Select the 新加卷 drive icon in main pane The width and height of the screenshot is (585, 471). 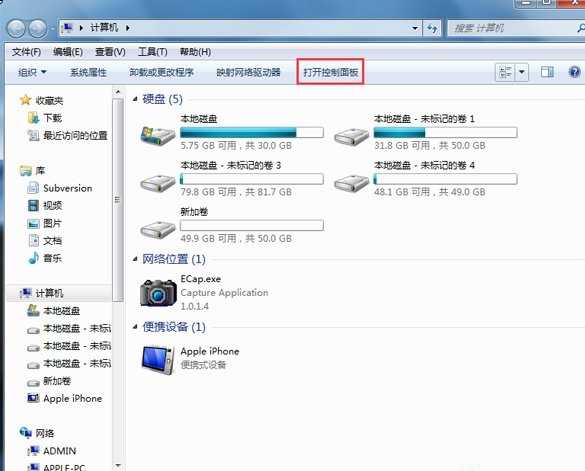coord(158,228)
